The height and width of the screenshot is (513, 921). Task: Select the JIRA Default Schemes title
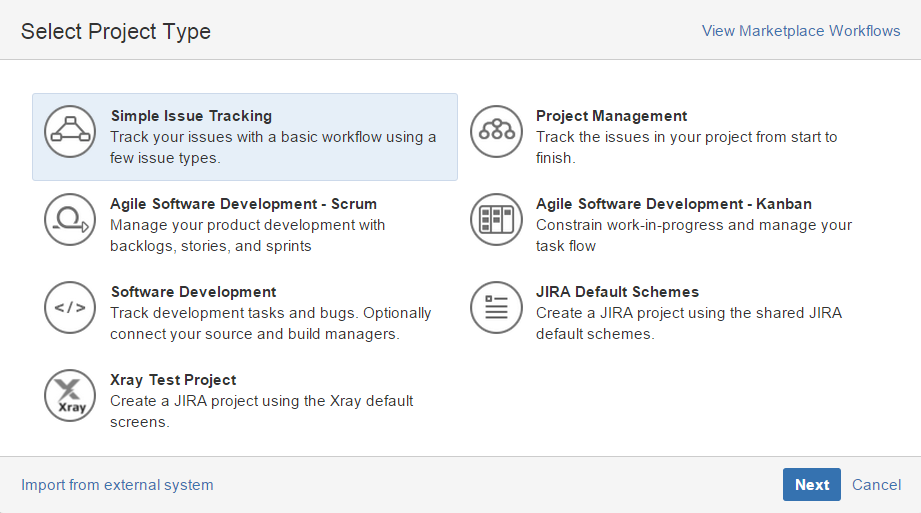[617, 292]
